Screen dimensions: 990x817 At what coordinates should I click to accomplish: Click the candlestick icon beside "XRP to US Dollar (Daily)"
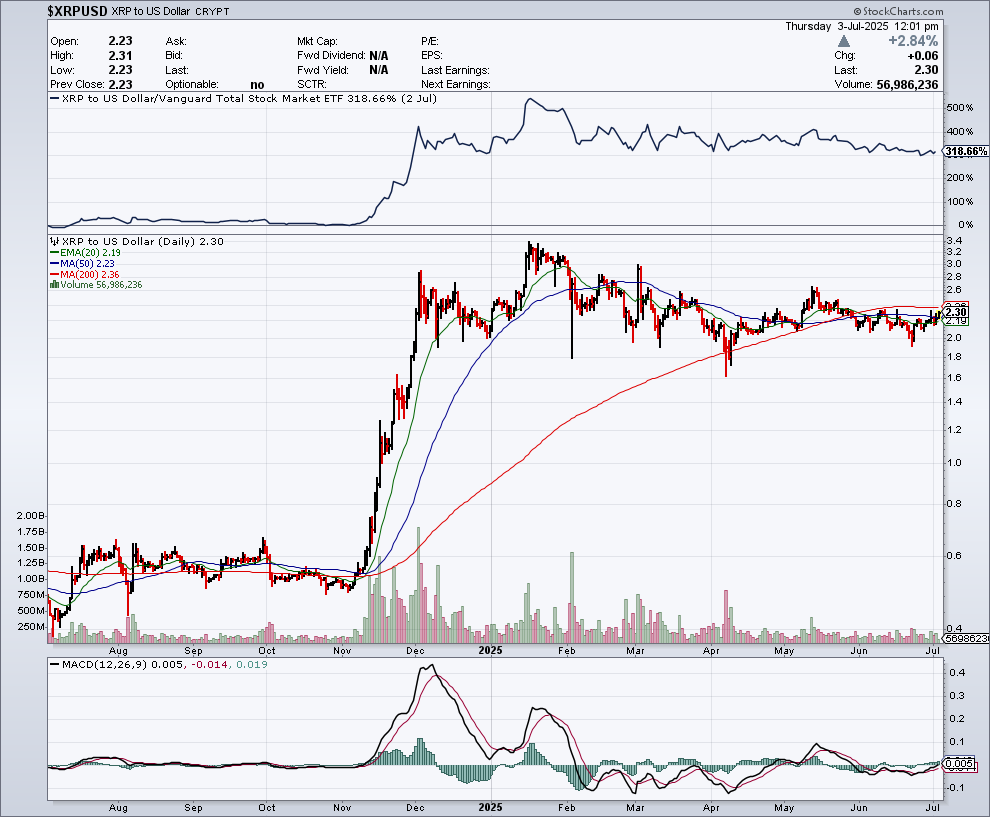pos(55,241)
